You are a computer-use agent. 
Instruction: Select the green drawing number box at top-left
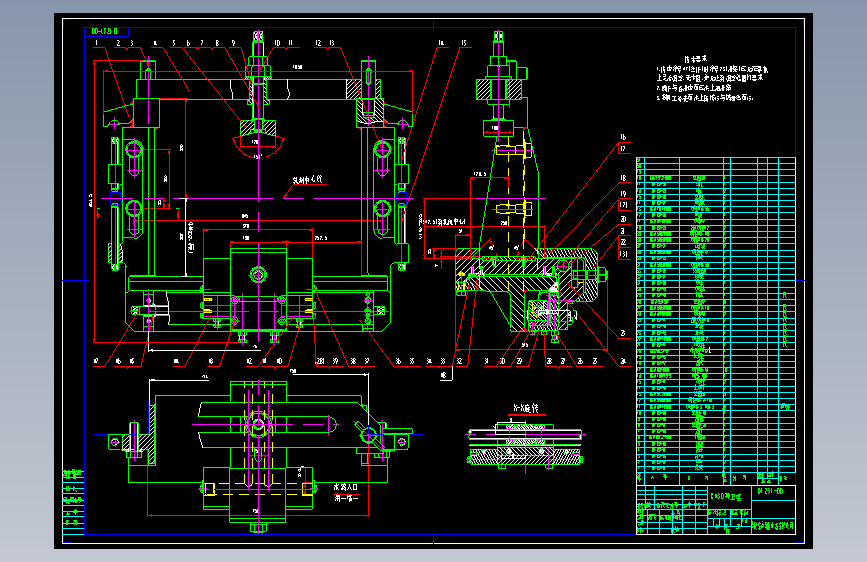coord(106,31)
